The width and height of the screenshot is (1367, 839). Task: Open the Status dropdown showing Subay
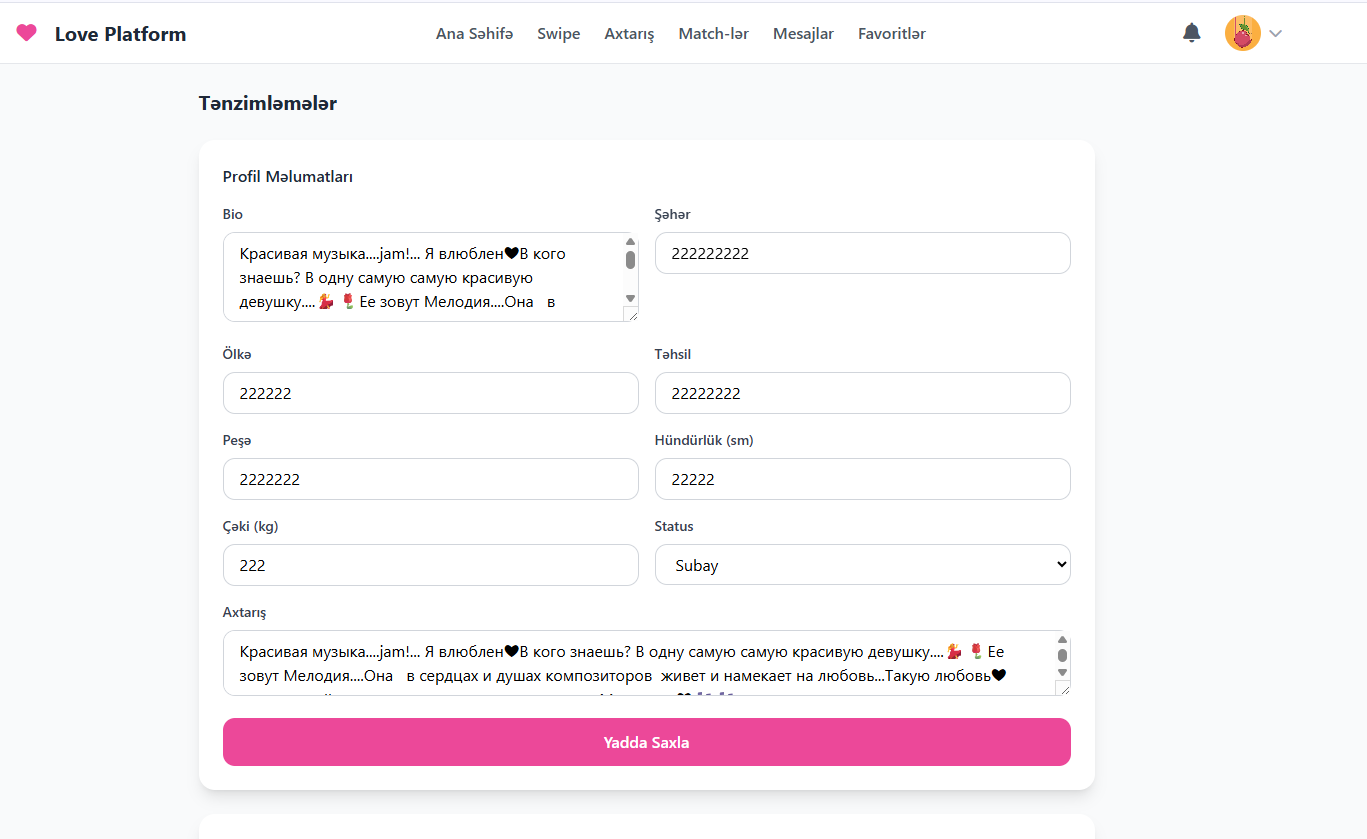click(x=862, y=565)
